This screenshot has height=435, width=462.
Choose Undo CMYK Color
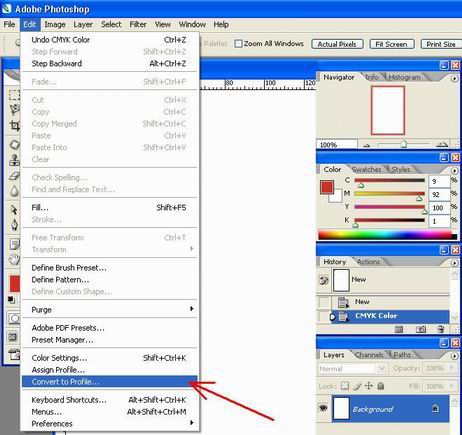[x=110, y=40]
